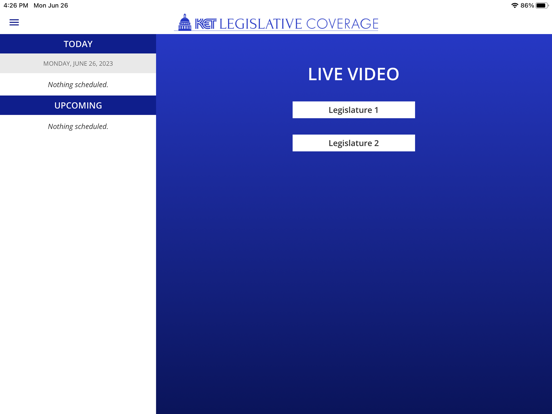Open the Legislature 2 live stream

(x=353, y=143)
